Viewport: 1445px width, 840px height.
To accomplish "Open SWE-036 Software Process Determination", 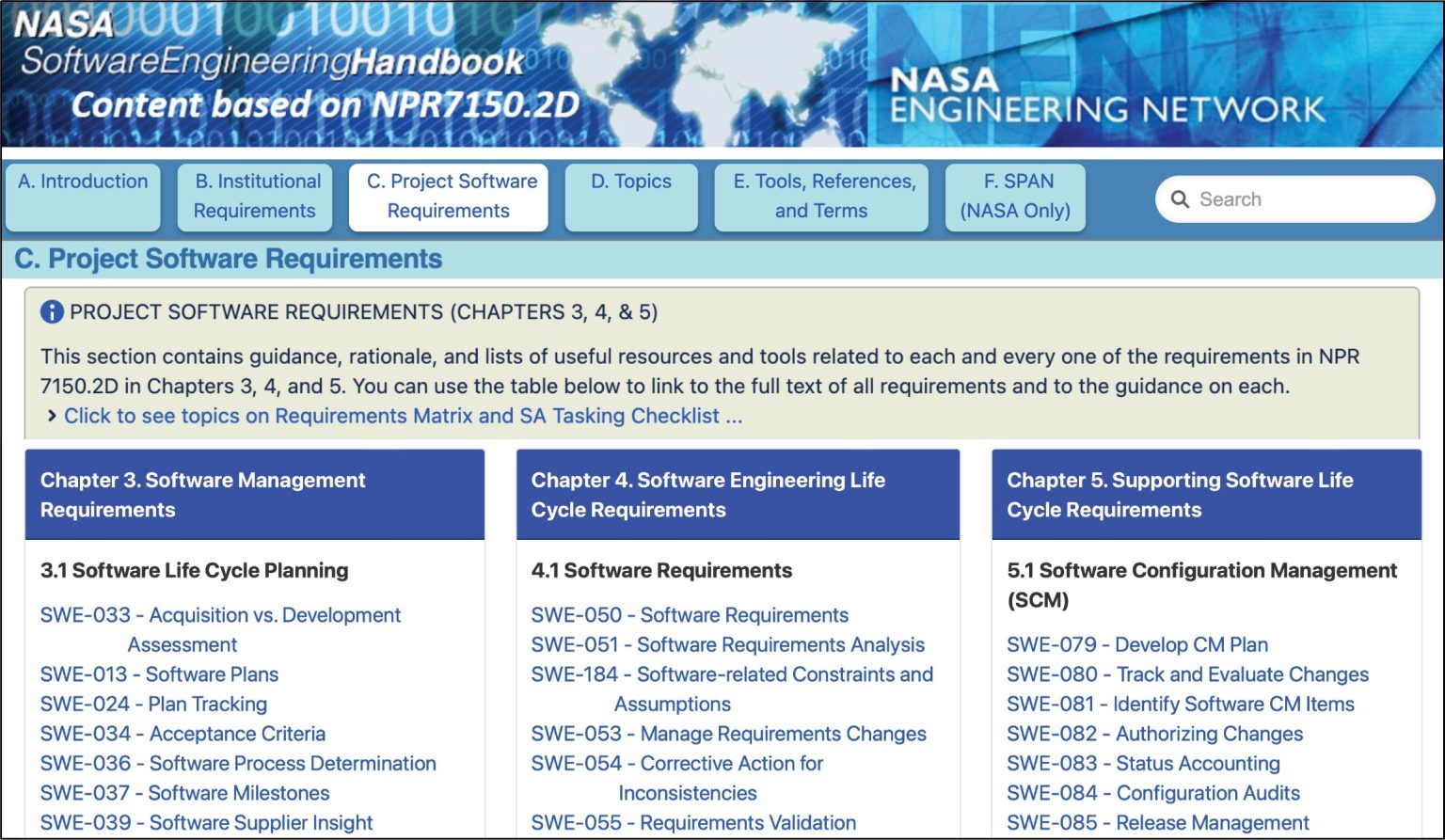I will coord(238,763).
